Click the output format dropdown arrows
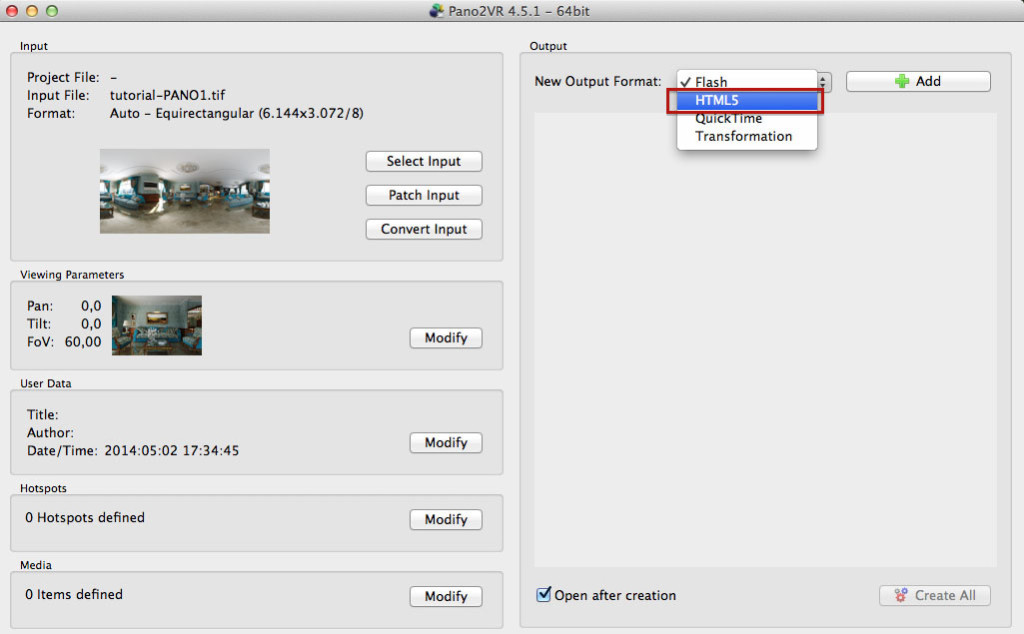The width and height of the screenshot is (1024, 634). click(824, 82)
